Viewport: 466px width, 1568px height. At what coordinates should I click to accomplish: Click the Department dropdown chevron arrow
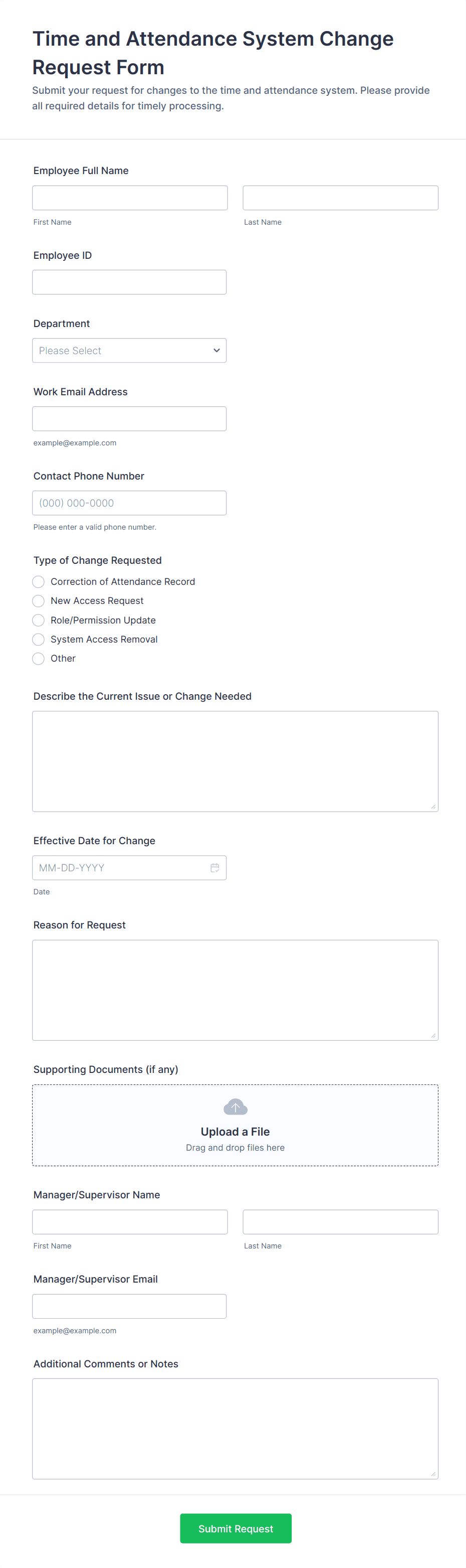pyautogui.click(x=216, y=351)
